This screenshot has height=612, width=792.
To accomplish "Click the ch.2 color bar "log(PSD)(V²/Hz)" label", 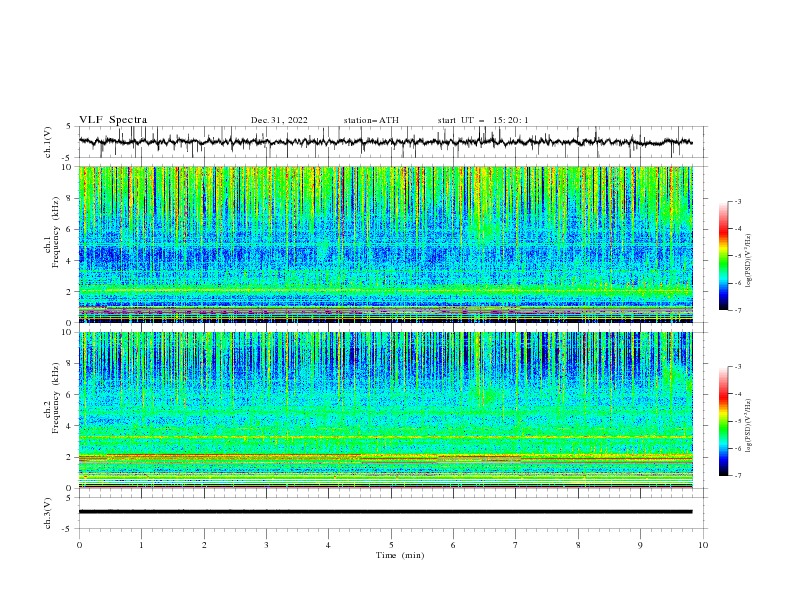I will tap(749, 426).
